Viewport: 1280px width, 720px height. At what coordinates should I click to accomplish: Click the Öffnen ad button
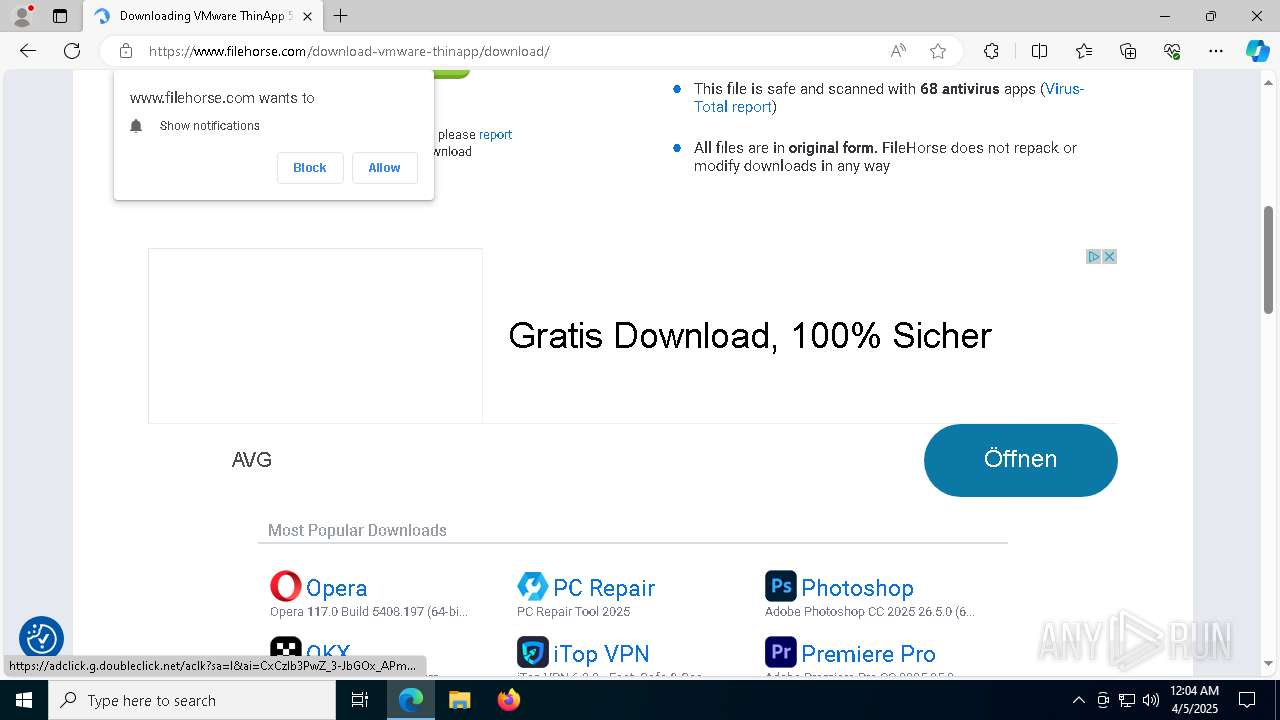1021,460
